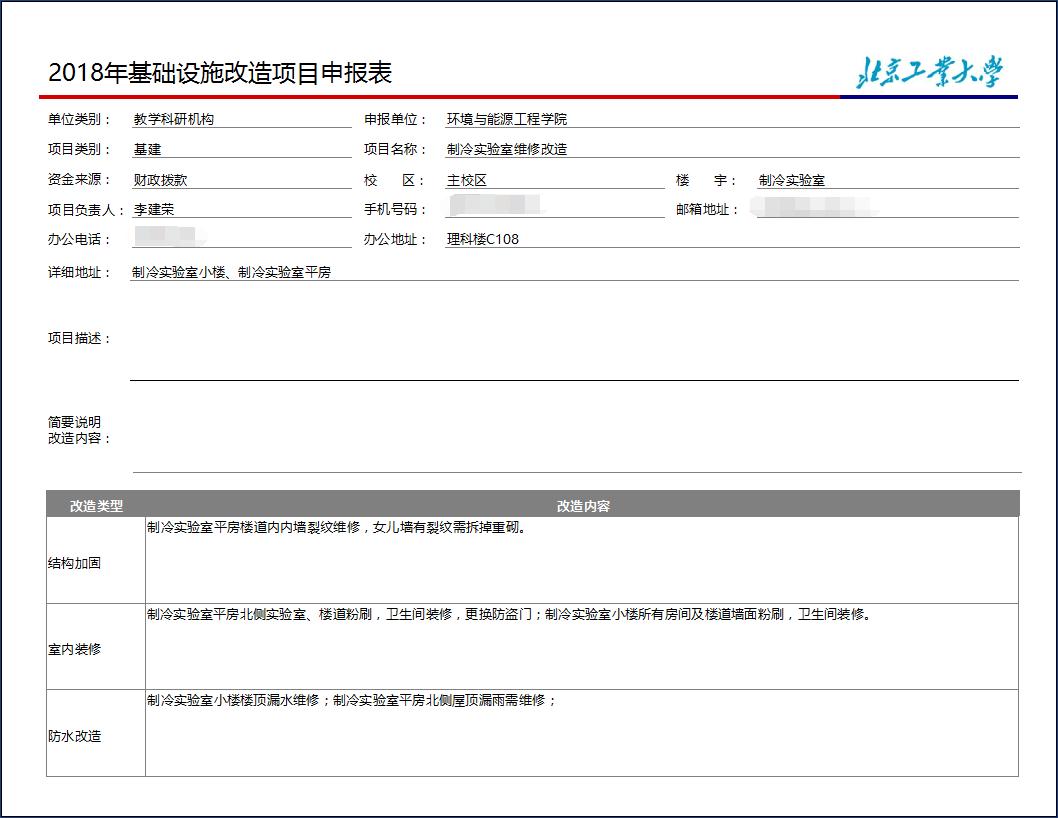Select the 办公电话 field

[x=241, y=239]
